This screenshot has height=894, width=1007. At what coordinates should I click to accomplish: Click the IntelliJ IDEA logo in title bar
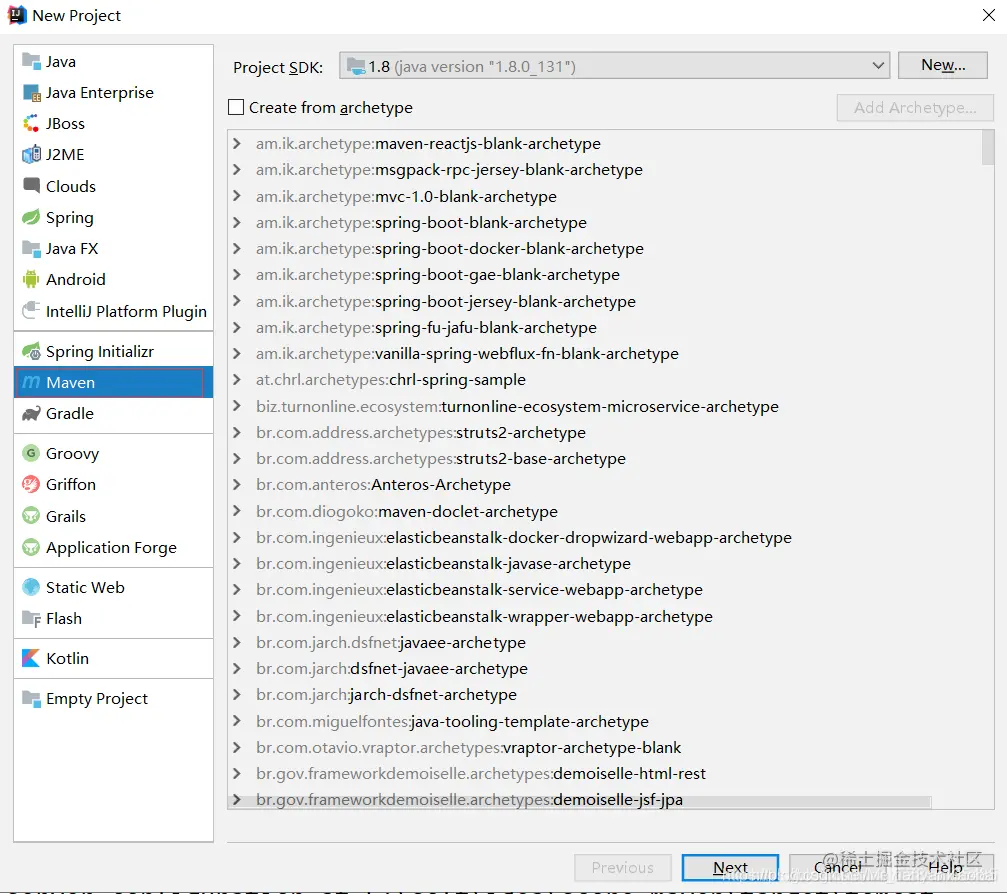(x=17, y=15)
